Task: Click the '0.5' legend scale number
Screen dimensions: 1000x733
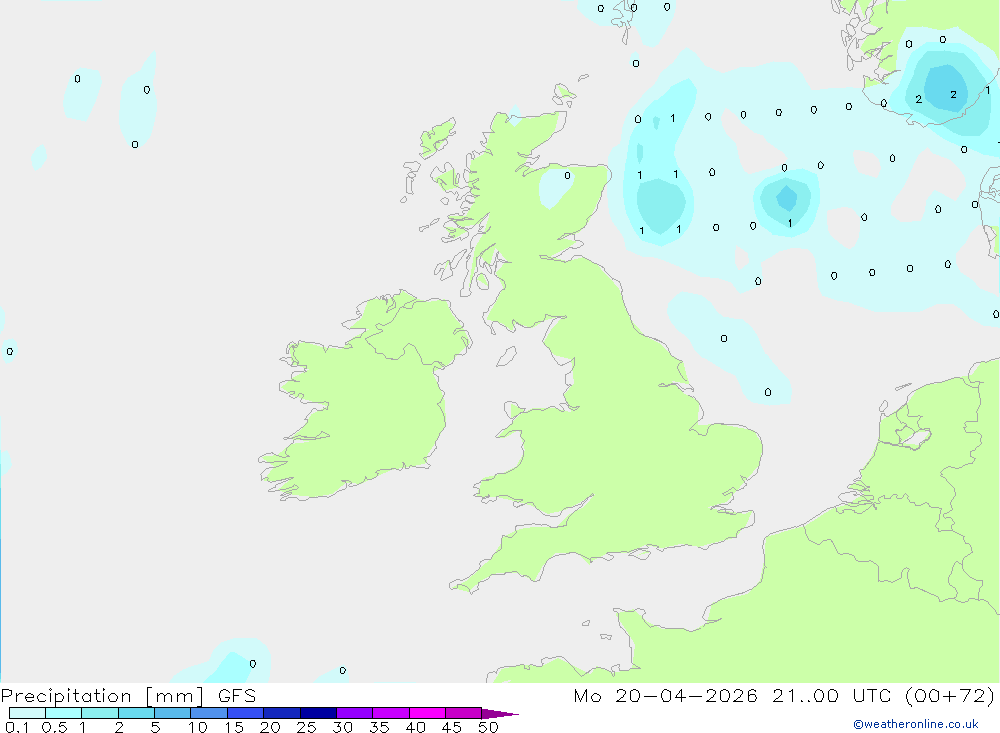Action: [x=54, y=727]
